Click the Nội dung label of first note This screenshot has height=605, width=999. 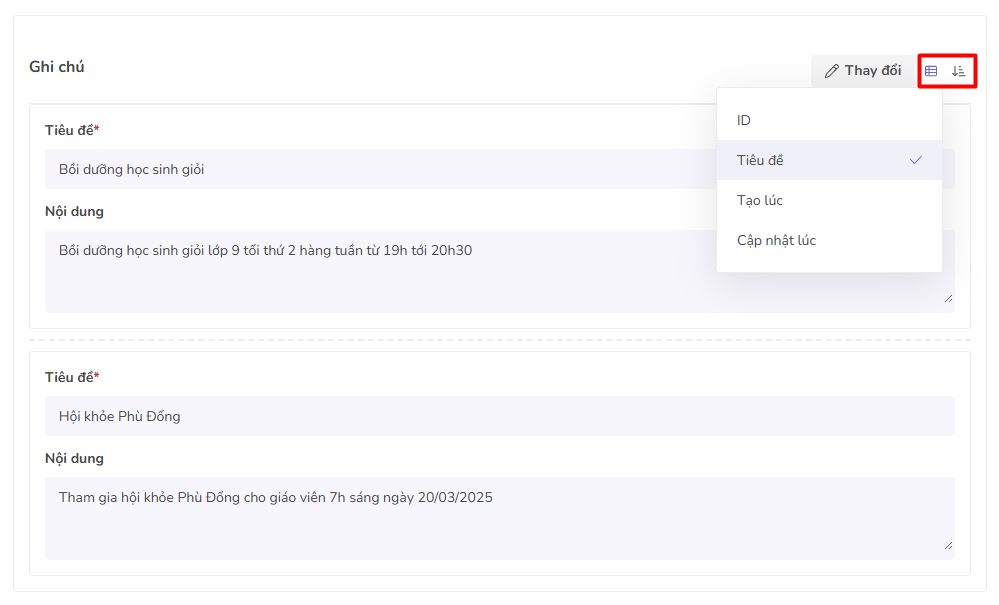click(x=74, y=211)
